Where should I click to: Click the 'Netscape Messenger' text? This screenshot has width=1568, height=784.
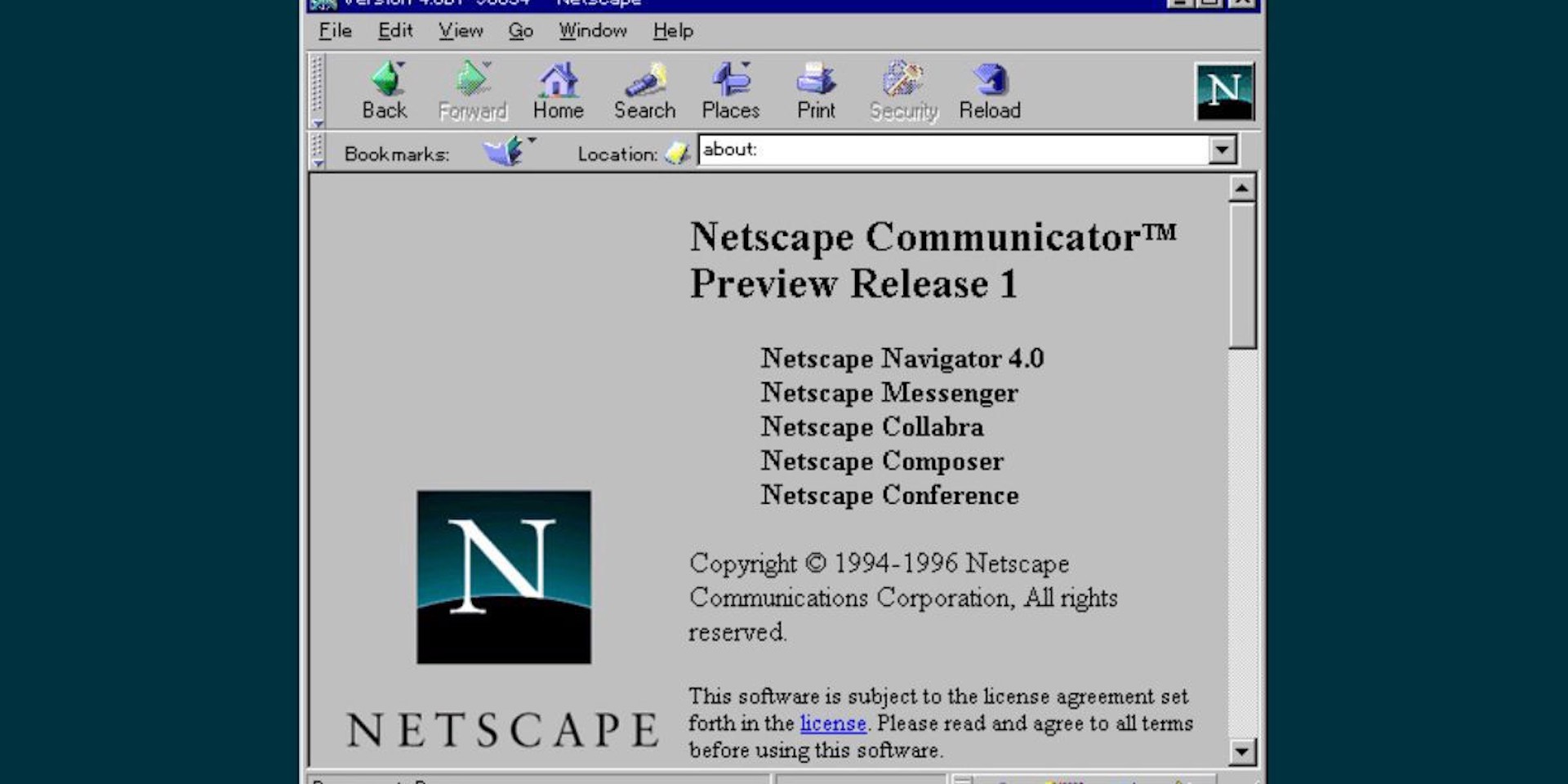point(889,393)
